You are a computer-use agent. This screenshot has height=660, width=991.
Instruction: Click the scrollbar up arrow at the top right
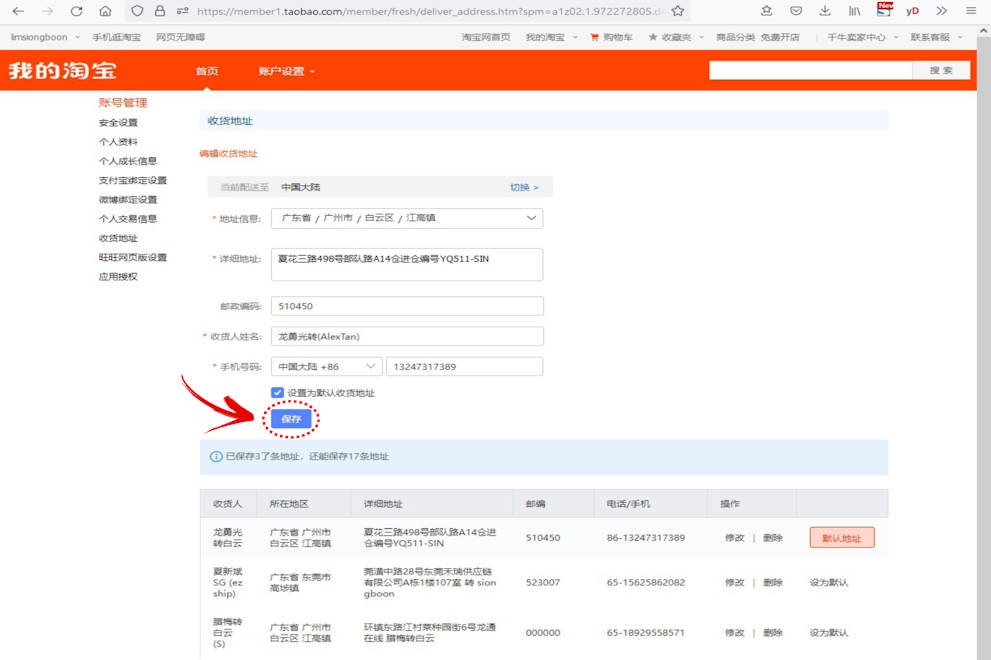(984, 30)
